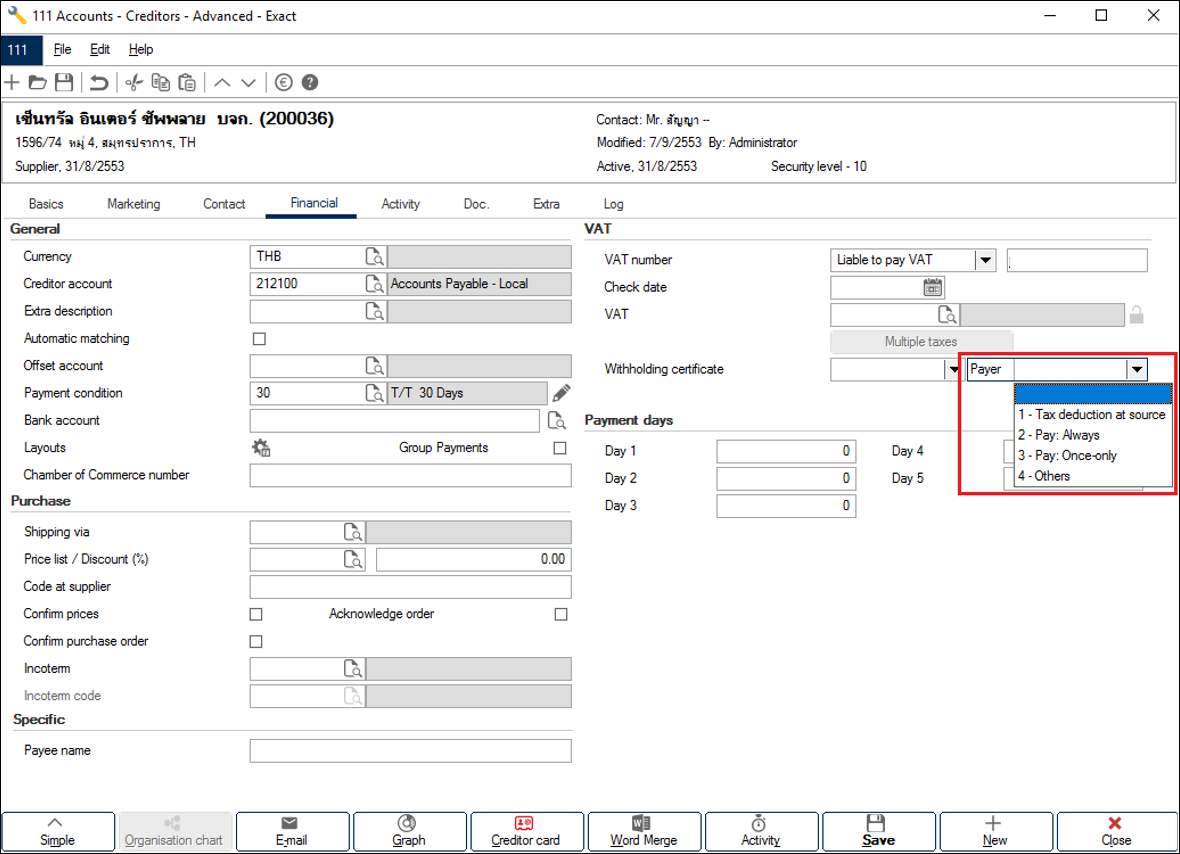Go to next record with down arrow
Screen dimensions: 1180x854
[x=248, y=82]
